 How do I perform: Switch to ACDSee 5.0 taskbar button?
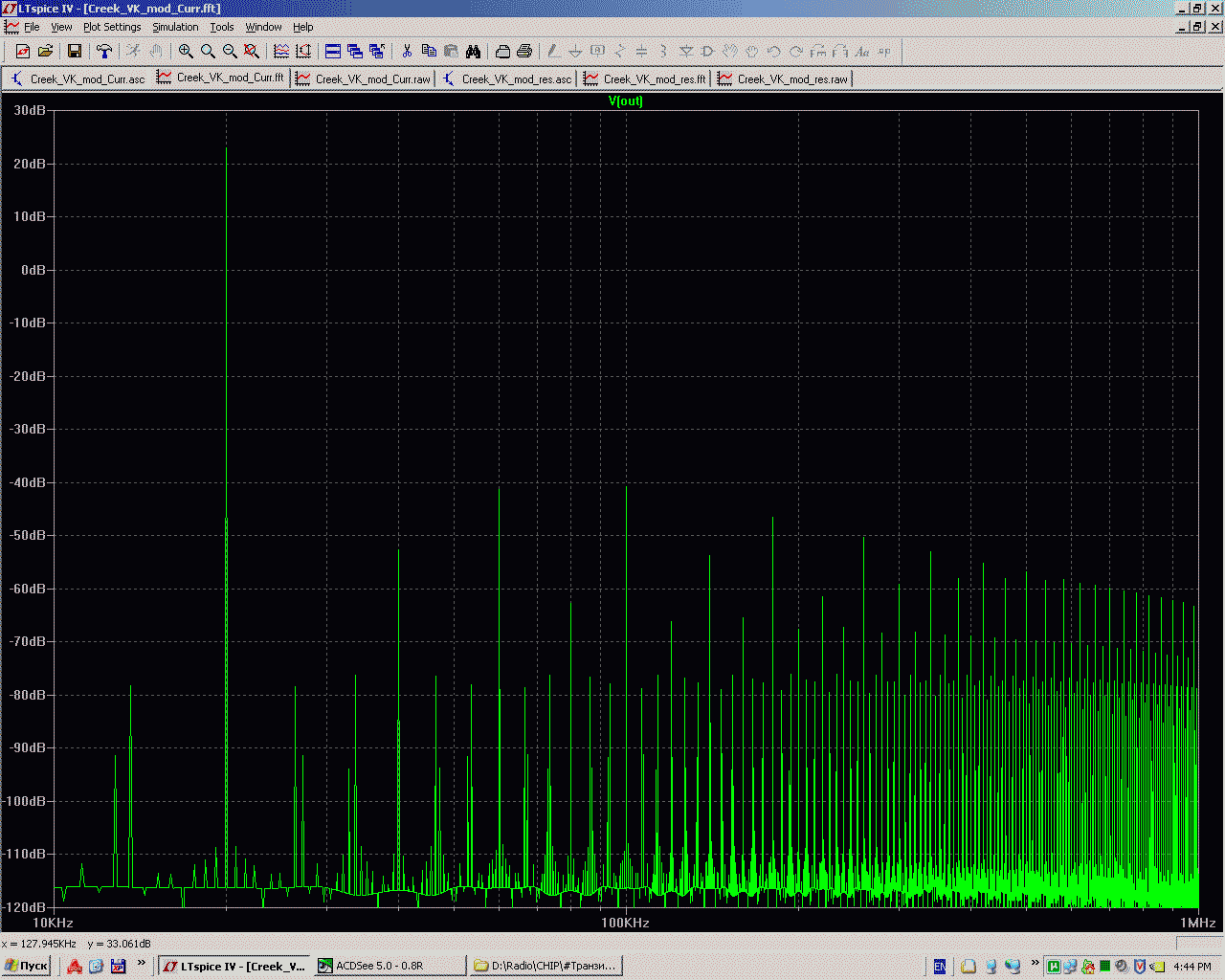390,966
